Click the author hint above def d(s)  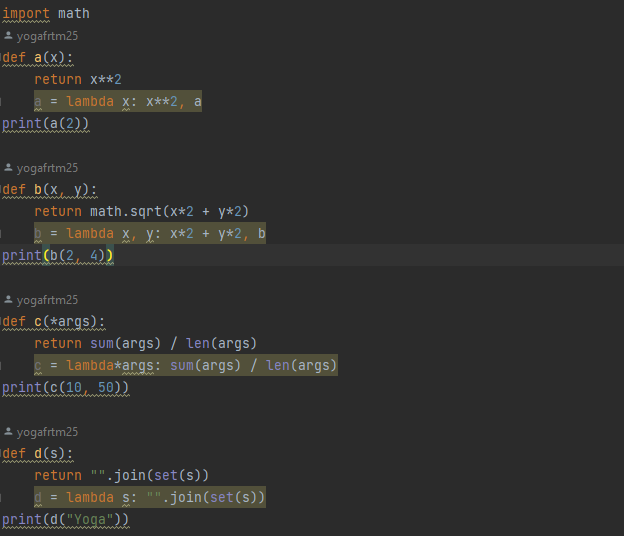click(41, 432)
